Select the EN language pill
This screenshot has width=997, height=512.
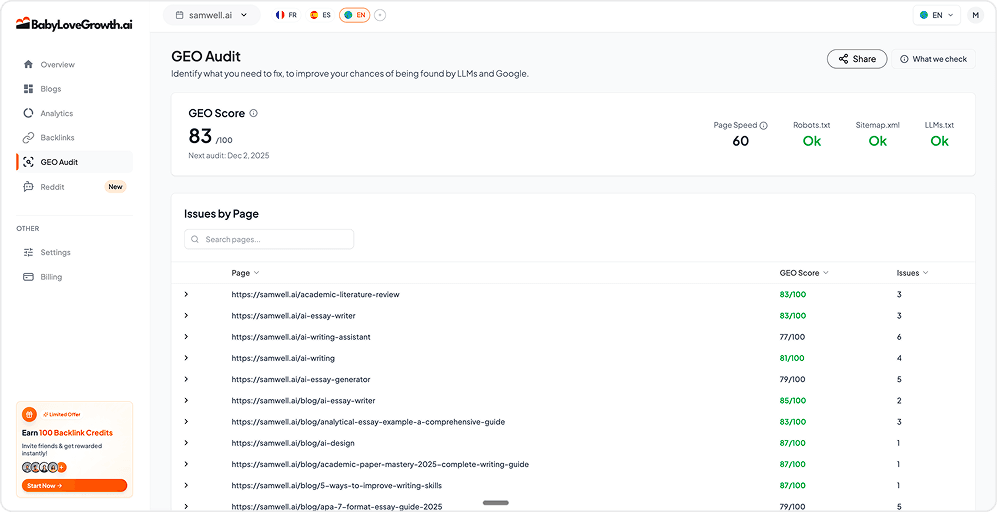pos(355,15)
